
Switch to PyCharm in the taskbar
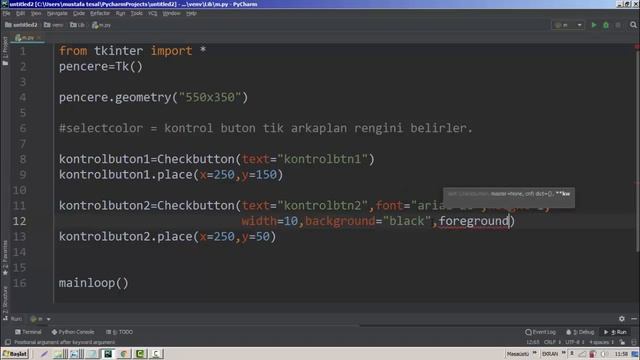click(108, 353)
